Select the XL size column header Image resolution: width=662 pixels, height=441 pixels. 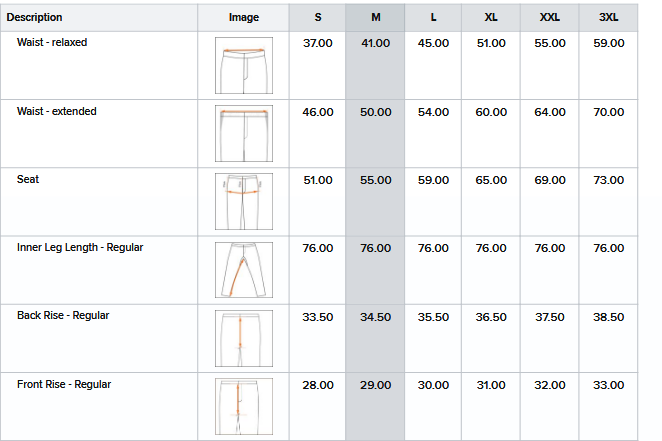pyautogui.click(x=491, y=17)
